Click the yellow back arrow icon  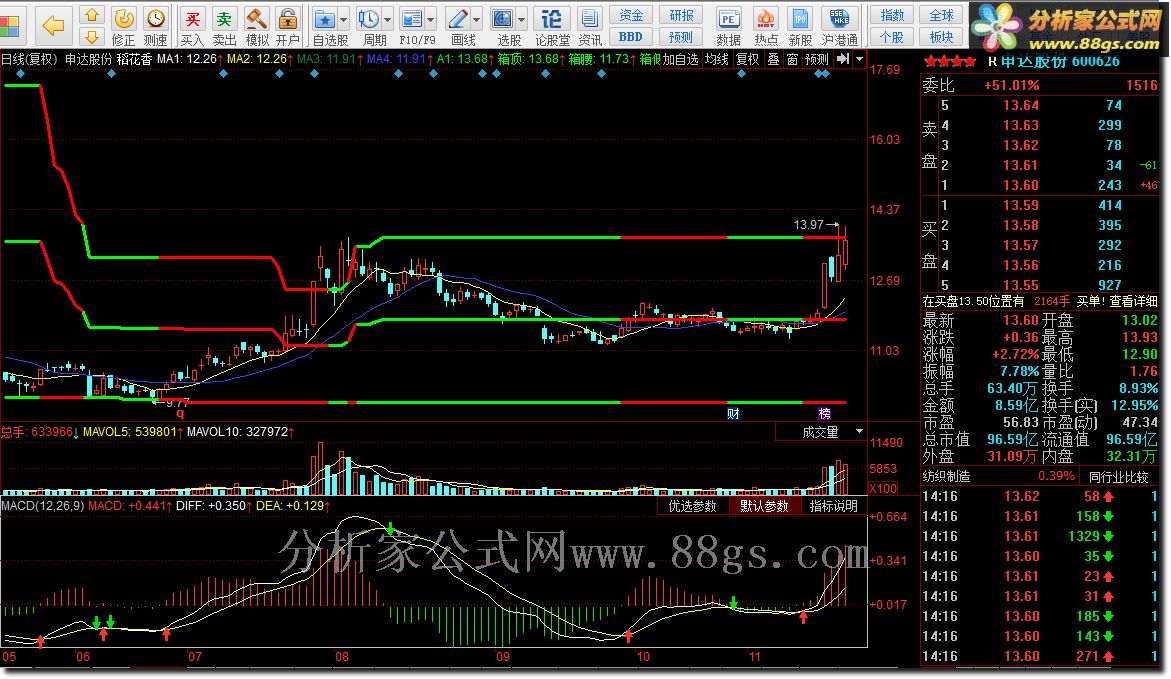pyautogui.click(x=53, y=26)
